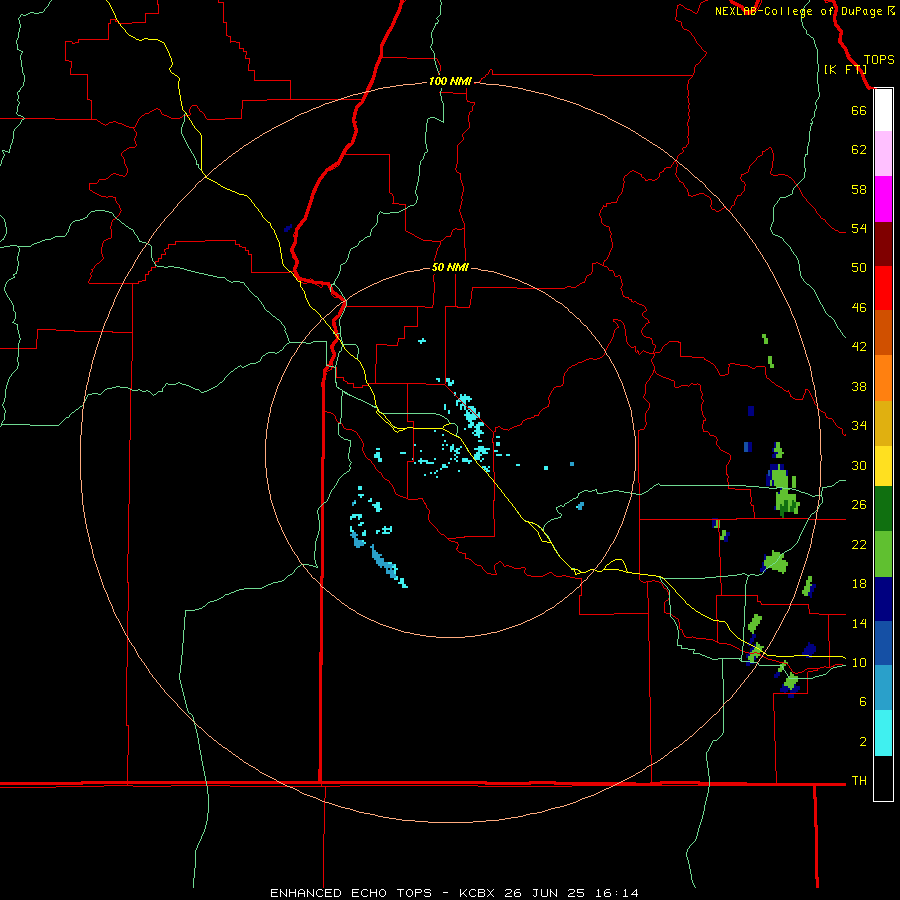Click the 100 NMI range ring label
The image size is (900, 900).
[450, 82]
